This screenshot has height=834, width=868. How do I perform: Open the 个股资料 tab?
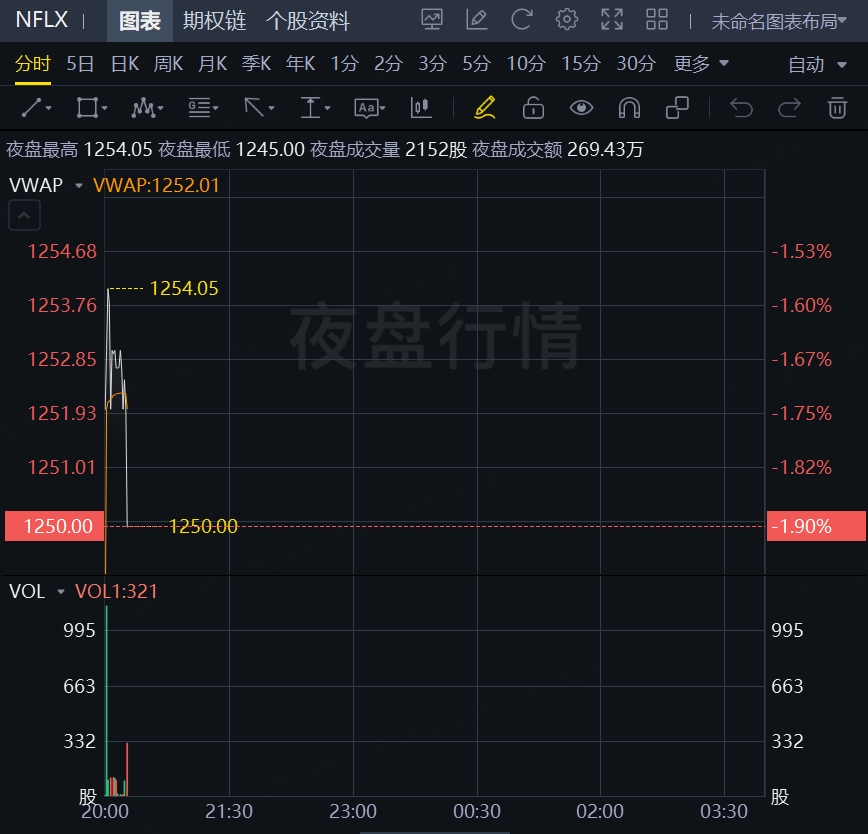point(307,20)
